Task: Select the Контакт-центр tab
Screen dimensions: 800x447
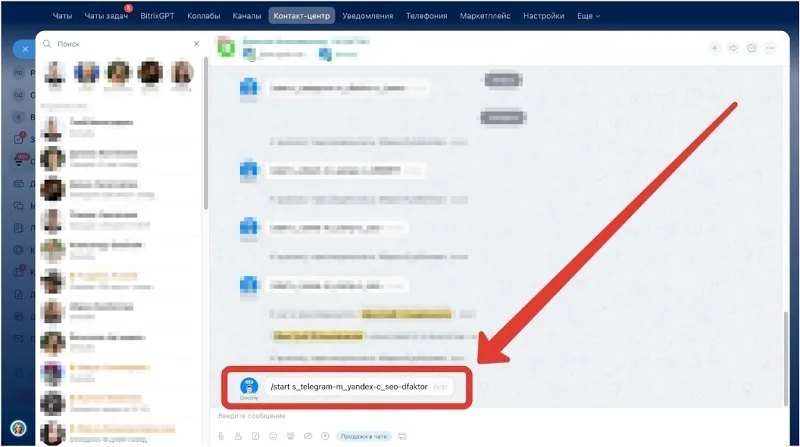Action: [x=302, y=16]
